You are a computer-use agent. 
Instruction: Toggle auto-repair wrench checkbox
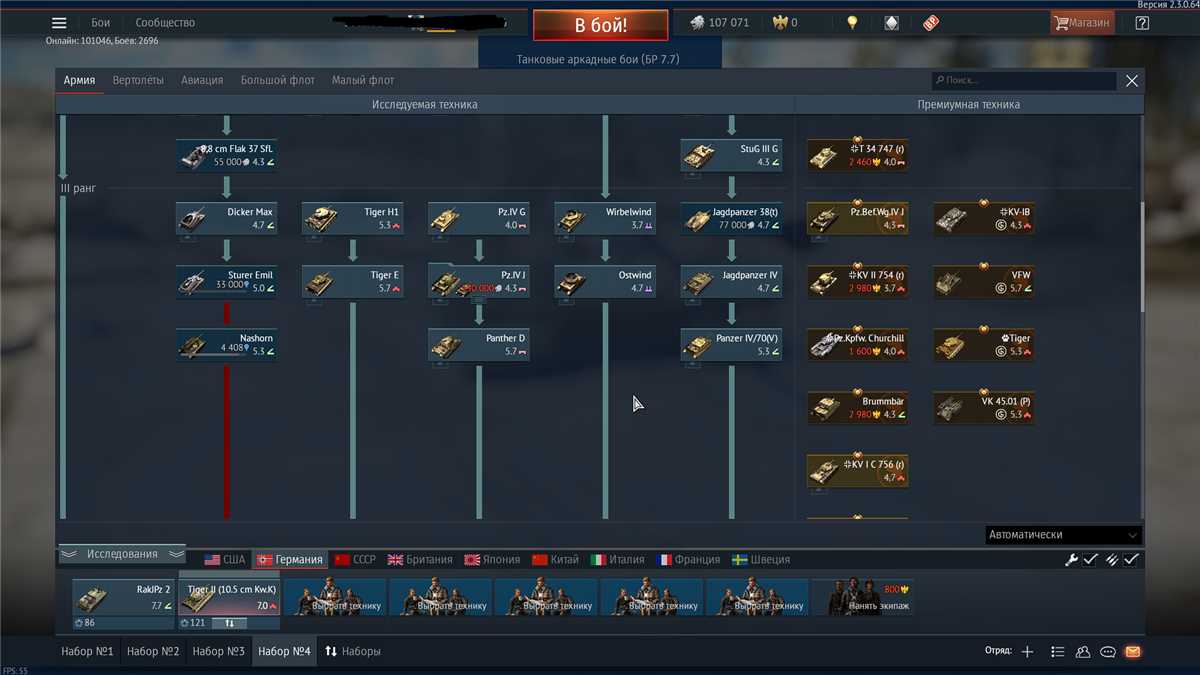tap(1091, 560)
